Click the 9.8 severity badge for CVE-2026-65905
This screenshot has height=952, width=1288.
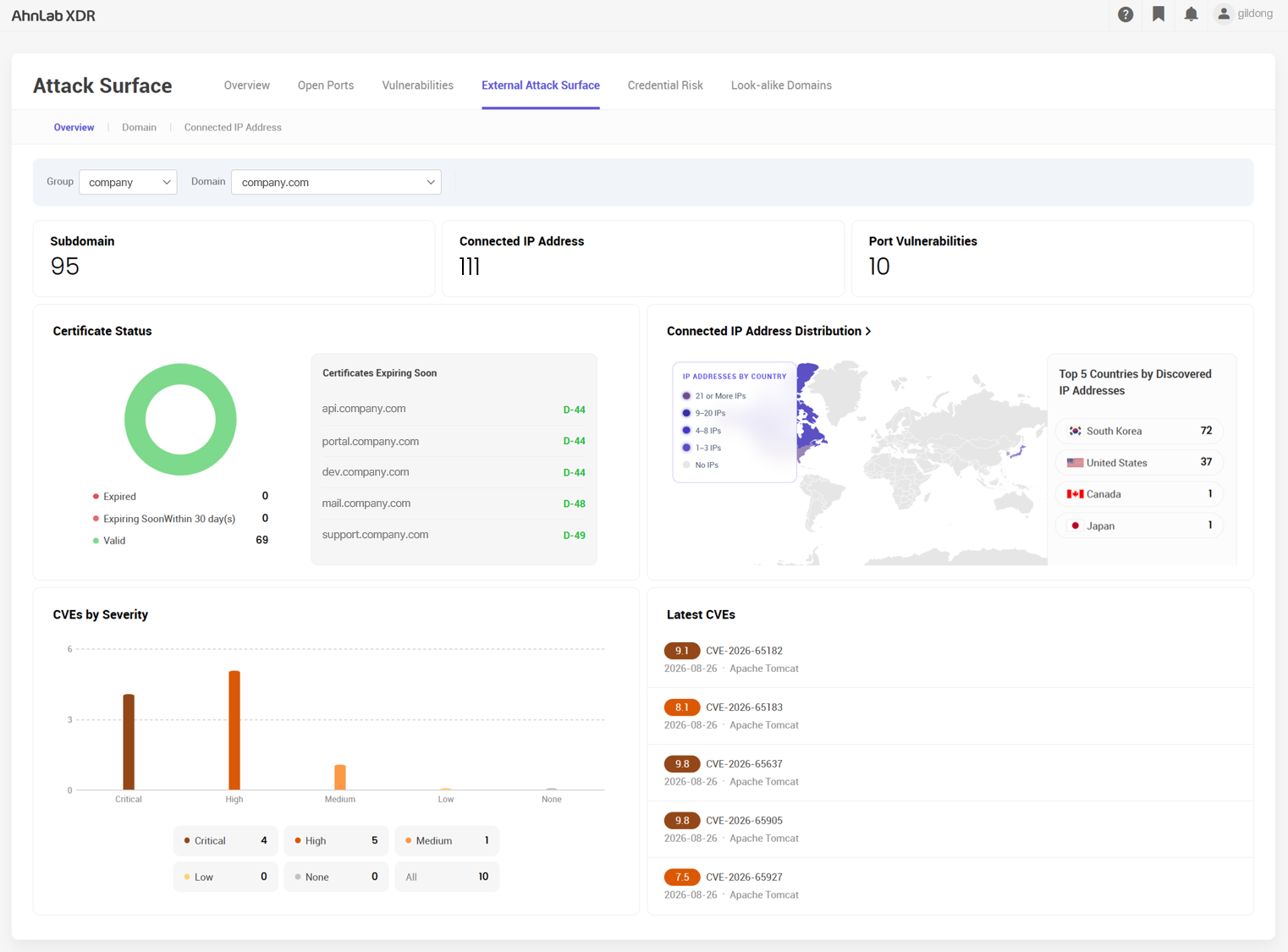click(682, 821)
